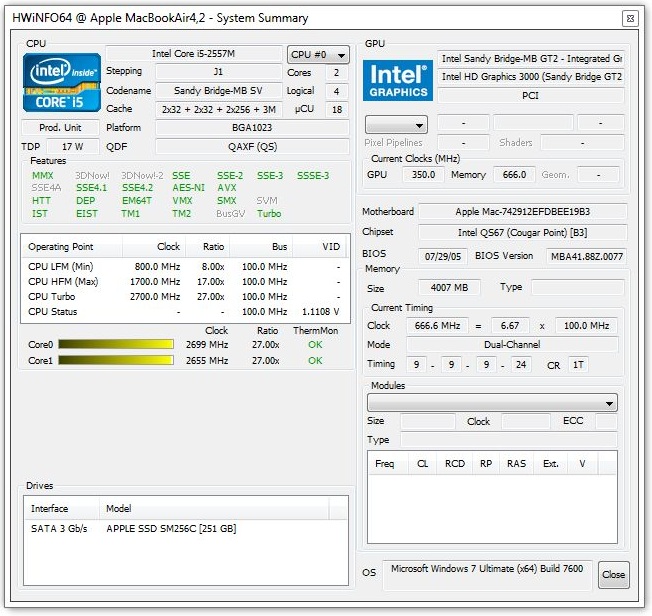Click the CL column header
This screenshot has height=616, width=652.
coord(422,463)
